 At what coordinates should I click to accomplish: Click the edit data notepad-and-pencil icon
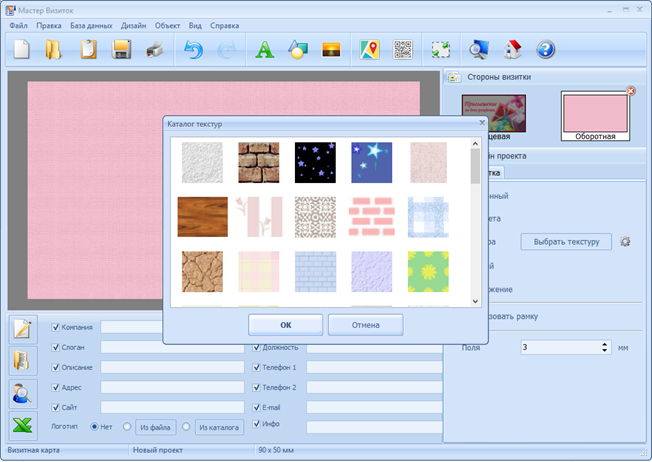23,329
